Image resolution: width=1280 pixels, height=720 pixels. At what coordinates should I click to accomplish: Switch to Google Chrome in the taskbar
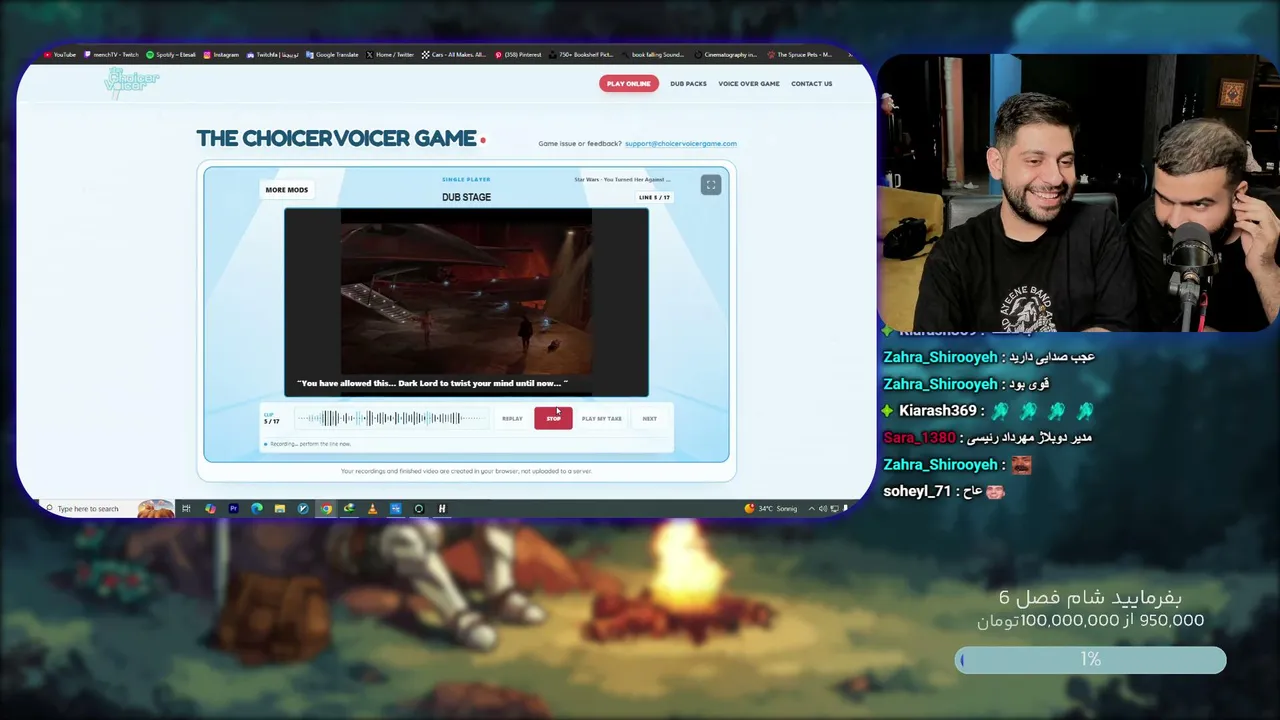pos(326,509)
